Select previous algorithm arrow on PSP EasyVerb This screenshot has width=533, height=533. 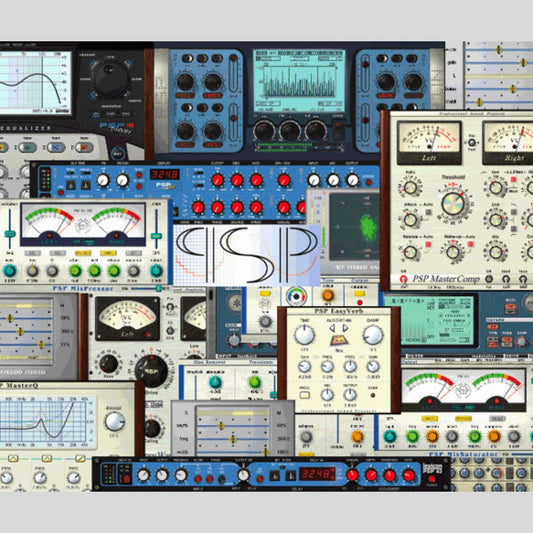pyautogui.click(x=332, y=328)
